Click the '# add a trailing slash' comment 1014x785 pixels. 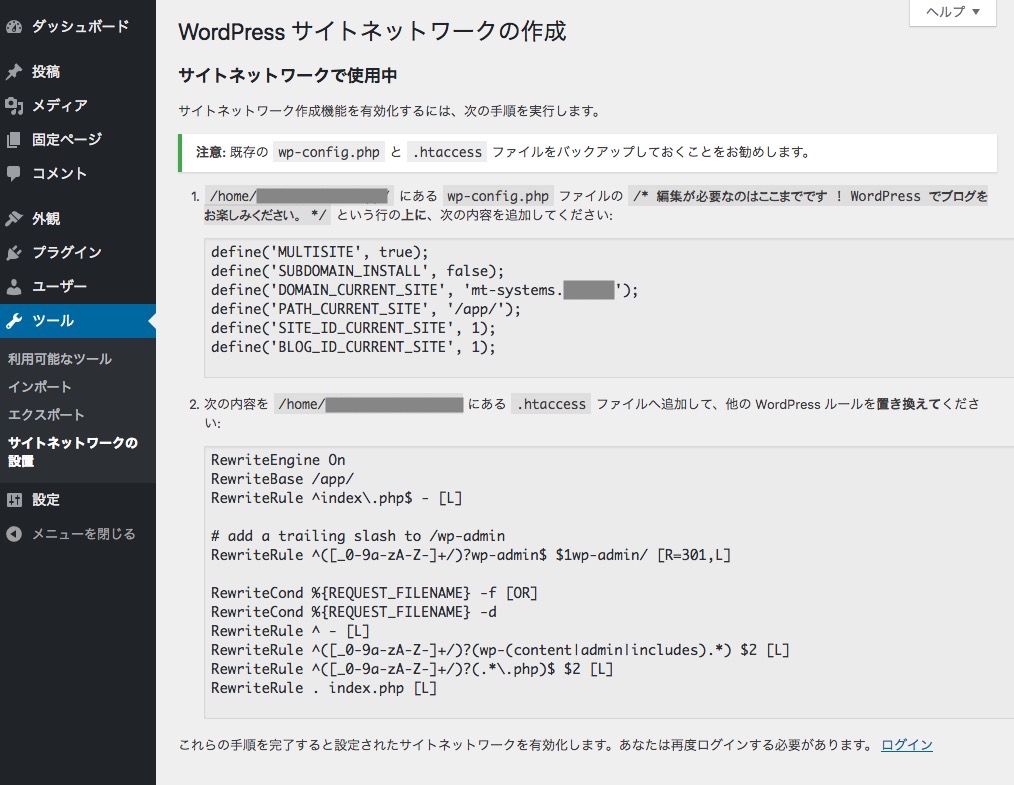pos(358,536)
